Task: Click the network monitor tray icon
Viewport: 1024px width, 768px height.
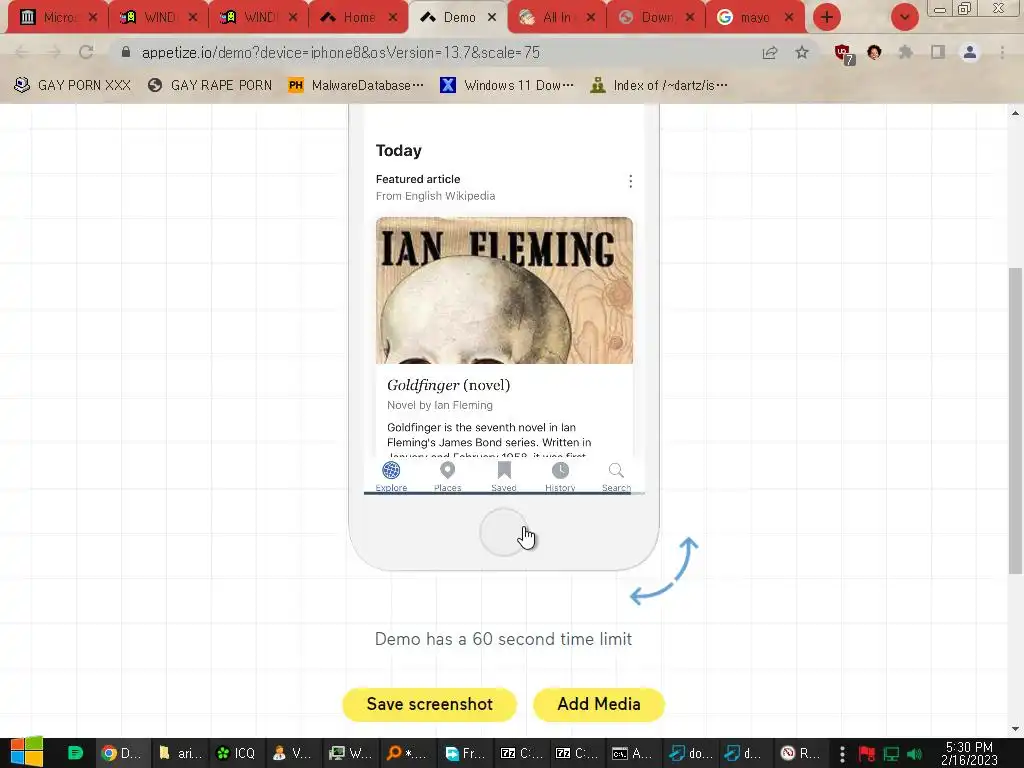Action: pos(891,754)
